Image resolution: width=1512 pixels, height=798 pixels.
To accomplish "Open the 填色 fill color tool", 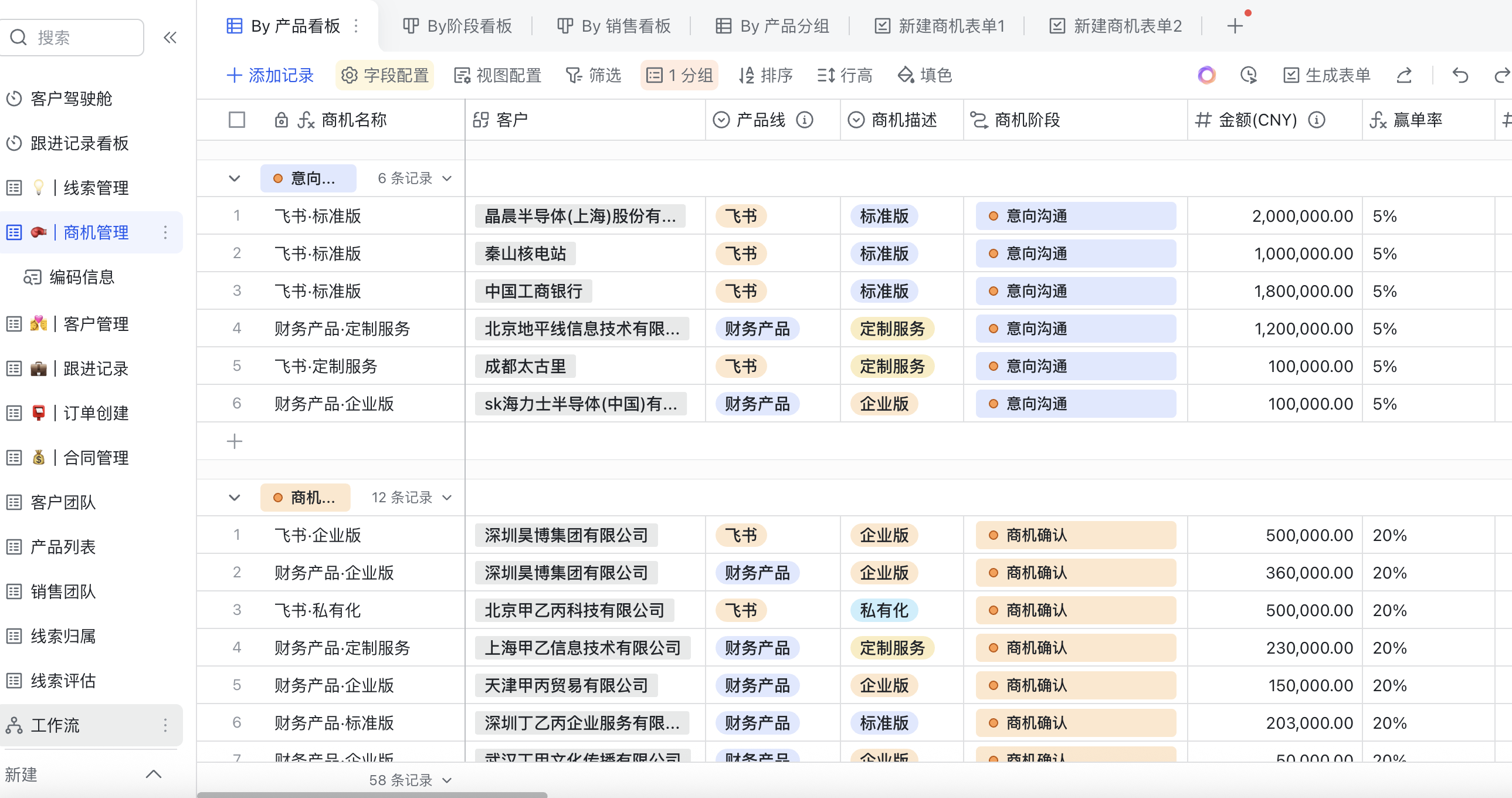I will pyautogui.click(x=924, y=75).
